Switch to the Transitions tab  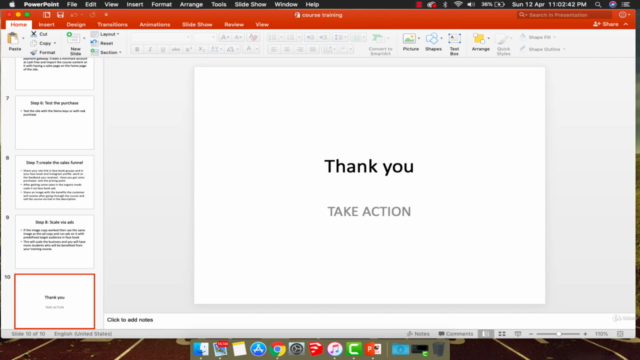112,24
